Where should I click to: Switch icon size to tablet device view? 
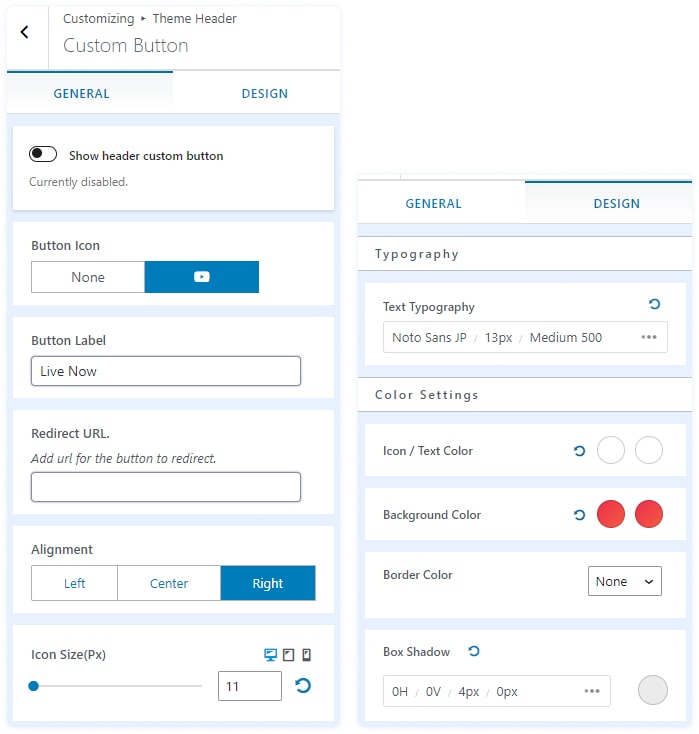pyautogui.click(x=288, y=655)
